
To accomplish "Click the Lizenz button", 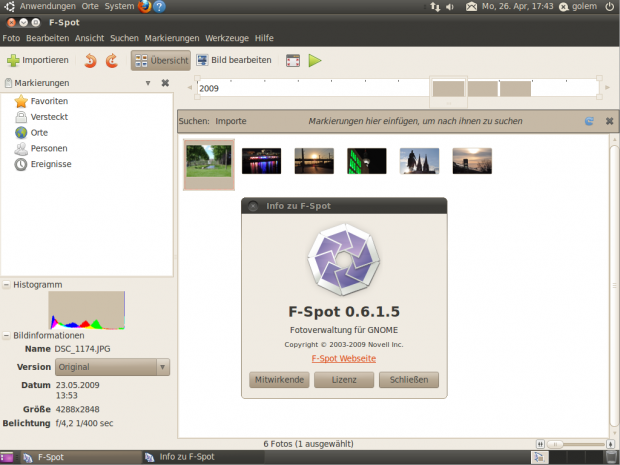I will (x=343, y=380).
